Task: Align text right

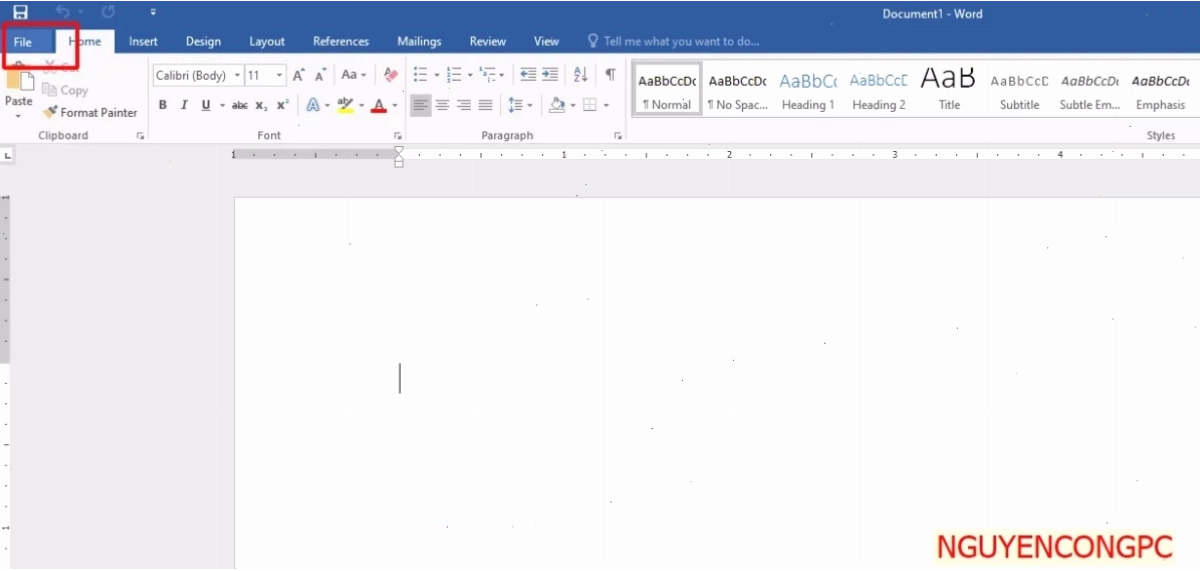Action: 464,105
